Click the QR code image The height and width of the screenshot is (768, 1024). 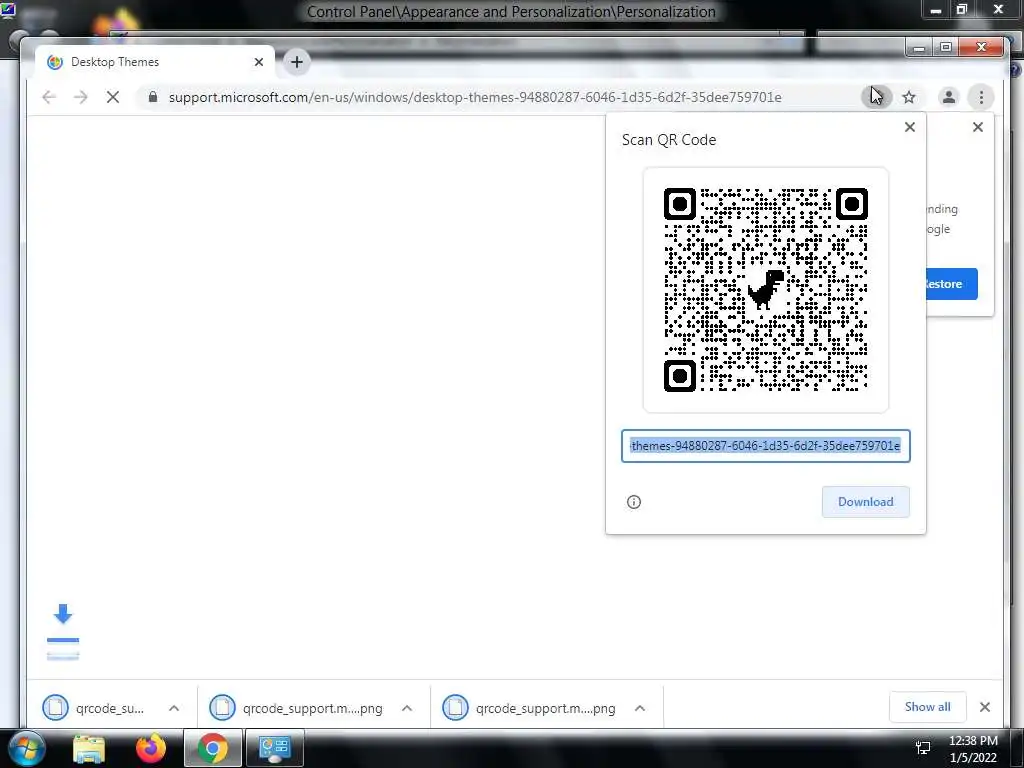pos(765,289)
